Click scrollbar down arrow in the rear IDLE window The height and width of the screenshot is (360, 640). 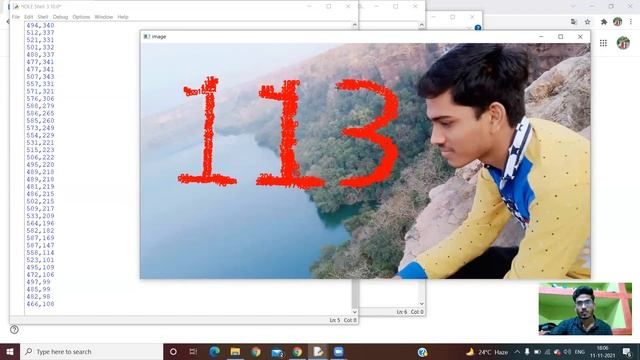(422, 304)
